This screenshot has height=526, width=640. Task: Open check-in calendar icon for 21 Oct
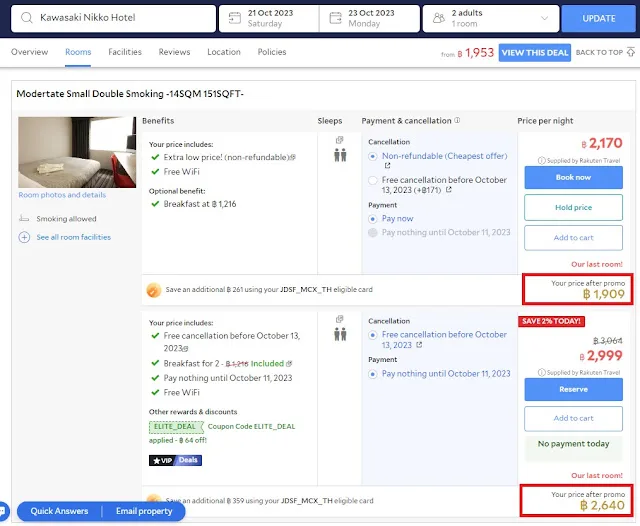tap(235, 18)
